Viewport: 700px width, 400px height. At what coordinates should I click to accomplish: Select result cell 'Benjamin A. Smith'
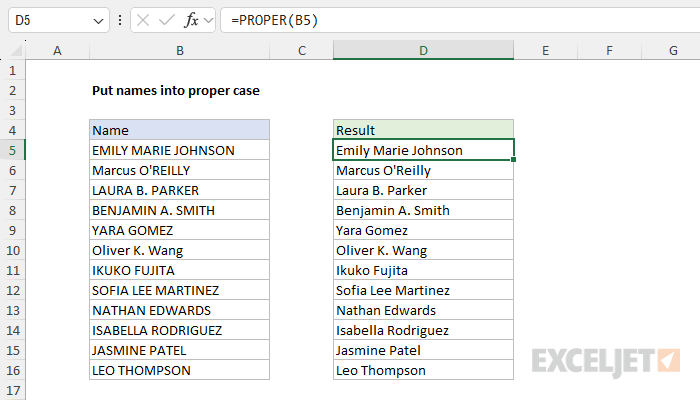(x=423, y=210)
